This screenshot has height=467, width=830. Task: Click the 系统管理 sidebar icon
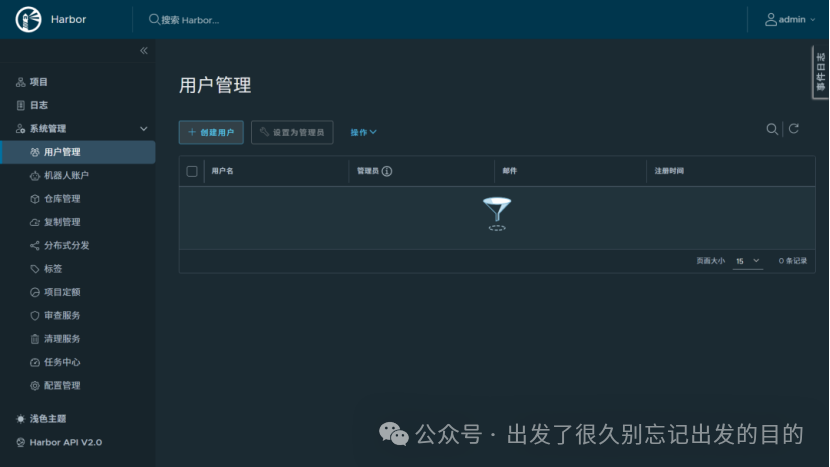click(x=21, y=129)
